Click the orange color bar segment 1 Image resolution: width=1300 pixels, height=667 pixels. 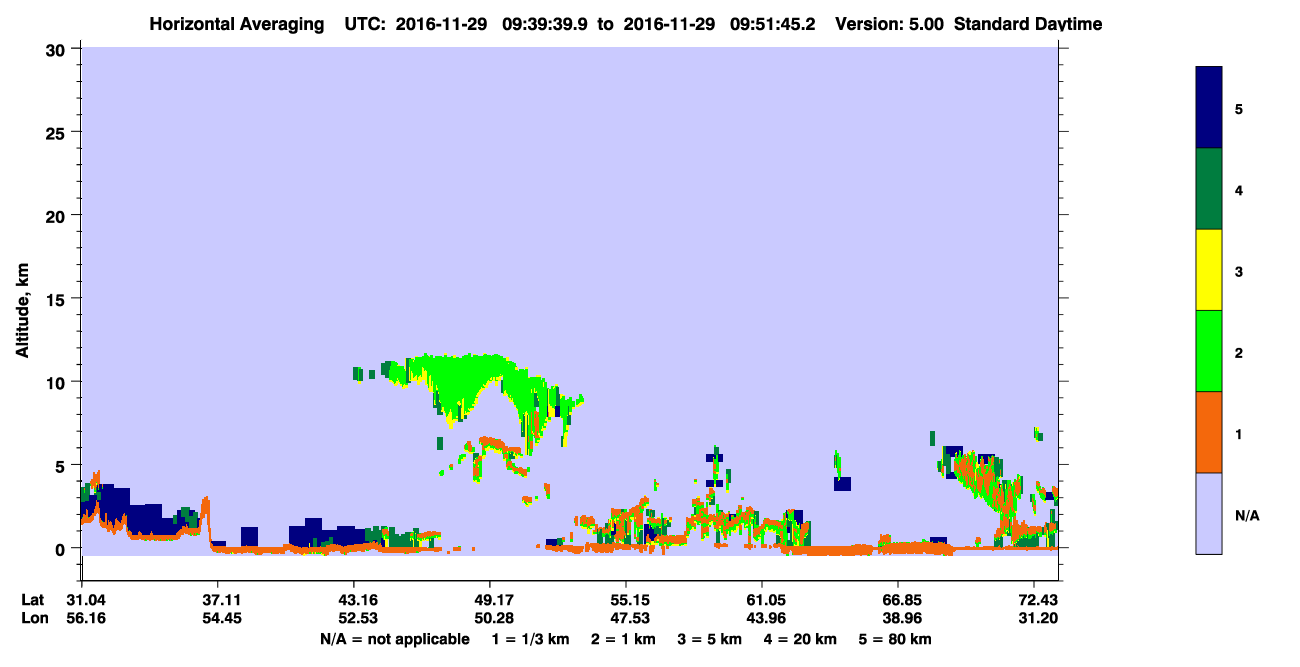pos(1209,432)
